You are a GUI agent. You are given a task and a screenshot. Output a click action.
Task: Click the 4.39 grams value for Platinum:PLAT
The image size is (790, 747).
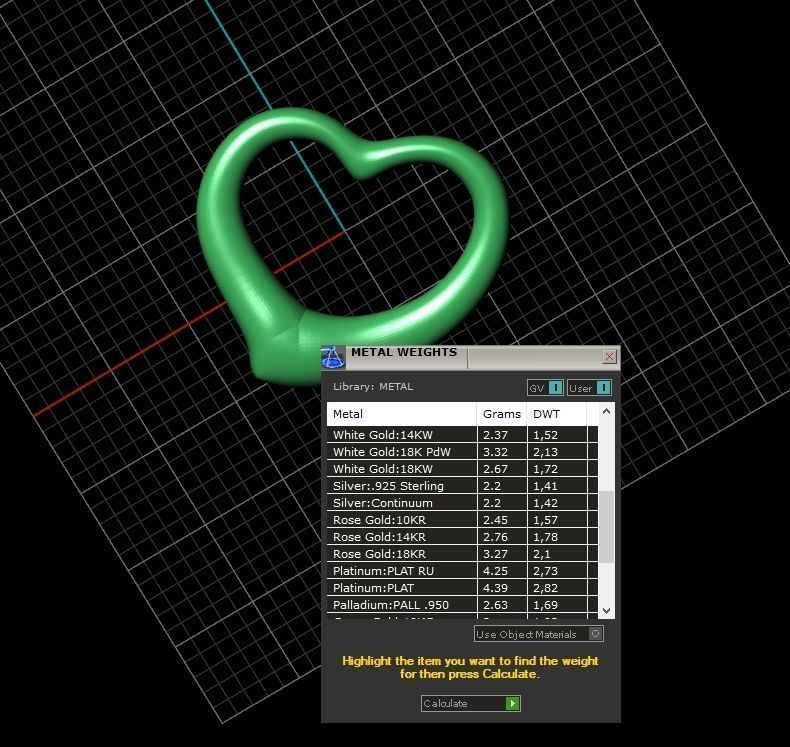coord(495,588)
